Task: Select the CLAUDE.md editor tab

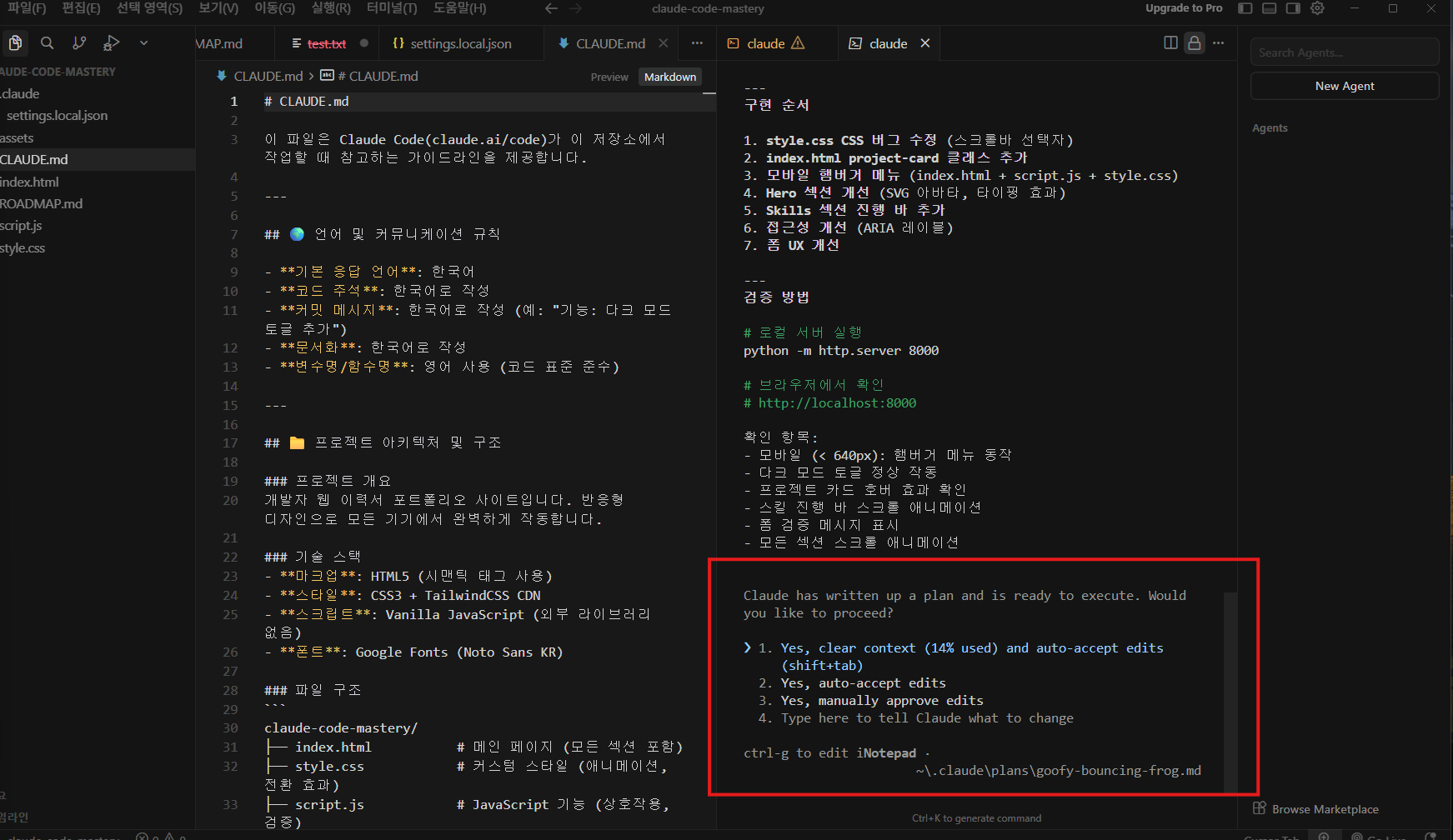Action: [610, 43]
